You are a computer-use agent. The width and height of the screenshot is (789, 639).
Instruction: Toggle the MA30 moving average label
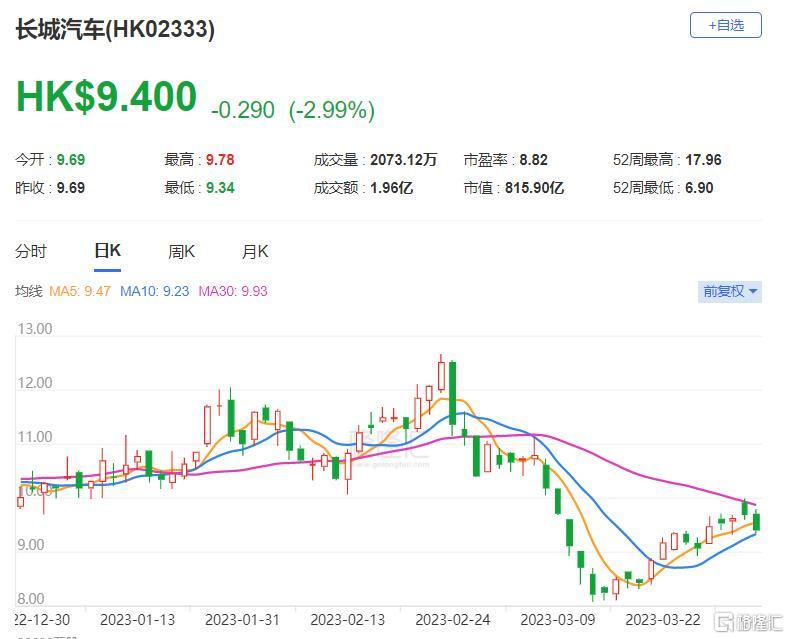[232, 291]
